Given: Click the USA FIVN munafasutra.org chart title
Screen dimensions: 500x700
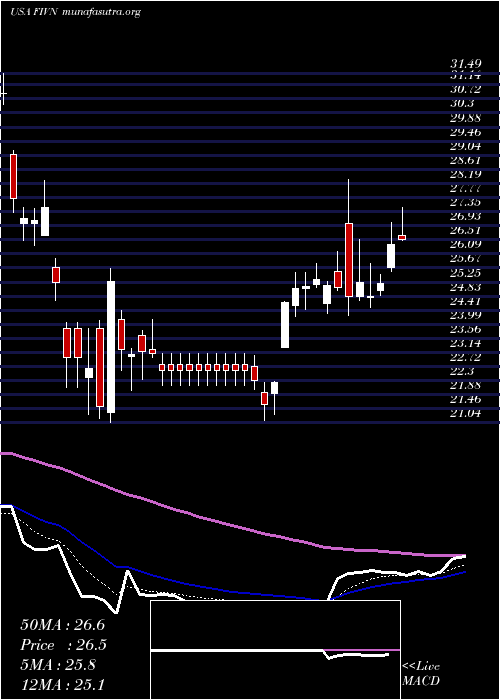Looking at the screenshot, I should [x=75, y=12].
